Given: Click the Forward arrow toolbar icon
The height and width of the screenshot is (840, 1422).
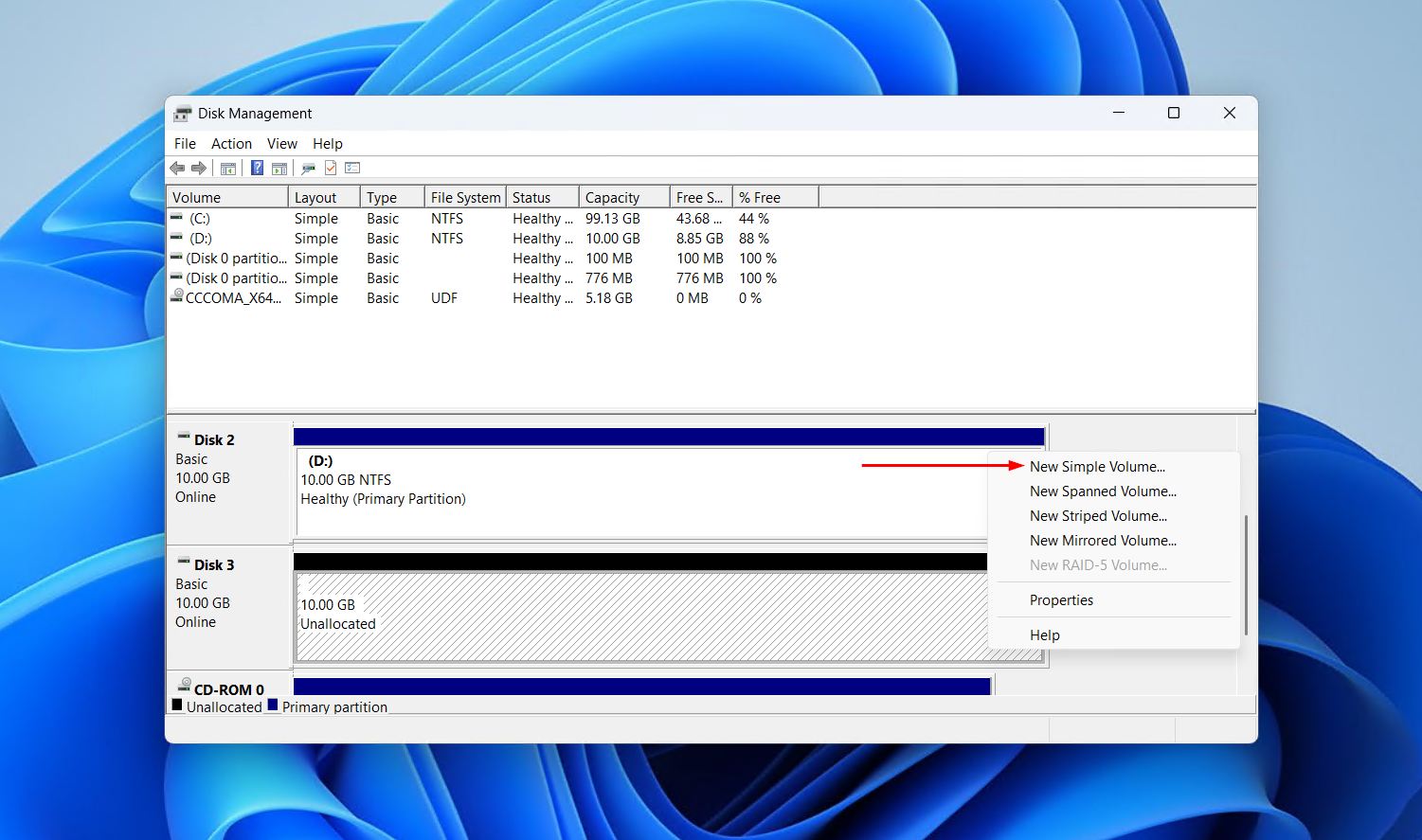Looking at the screenshot, I should pyautogui.click(x=199, y=168).
